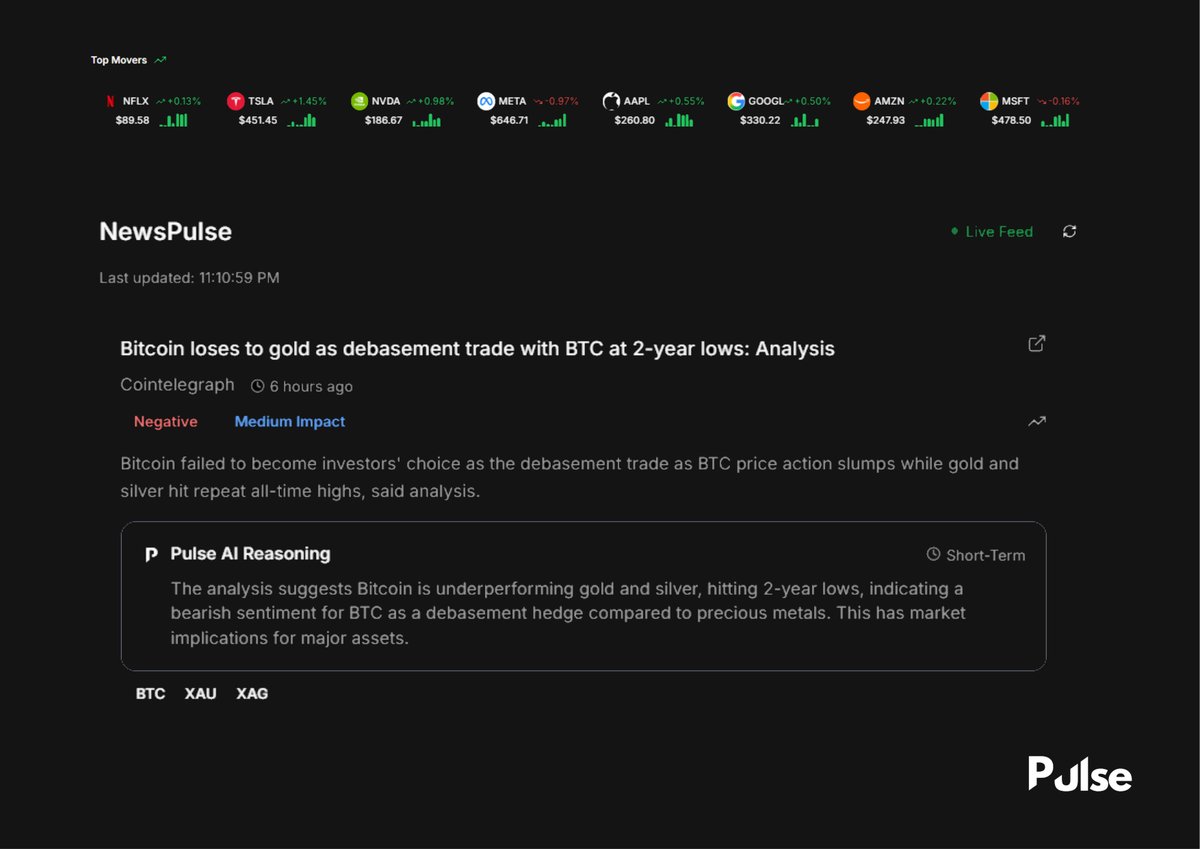Refresh the NewsPulse feed

coord(1070,231)
